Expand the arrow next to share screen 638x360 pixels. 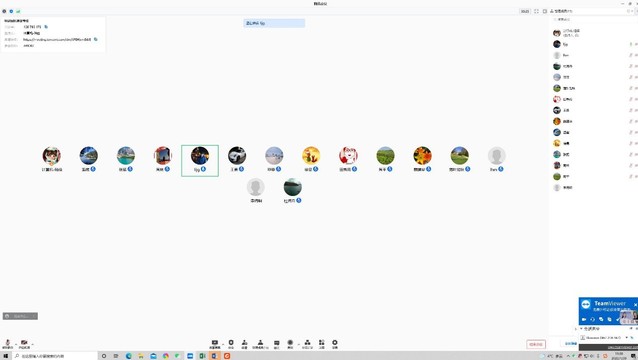click(223, 344)
